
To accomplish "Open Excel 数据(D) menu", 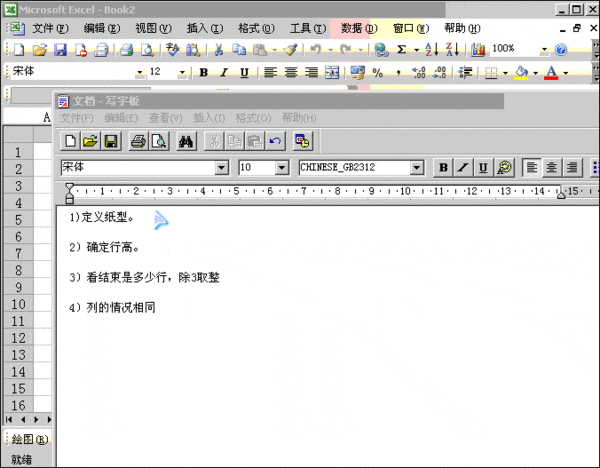I will (x=359, y=28).
